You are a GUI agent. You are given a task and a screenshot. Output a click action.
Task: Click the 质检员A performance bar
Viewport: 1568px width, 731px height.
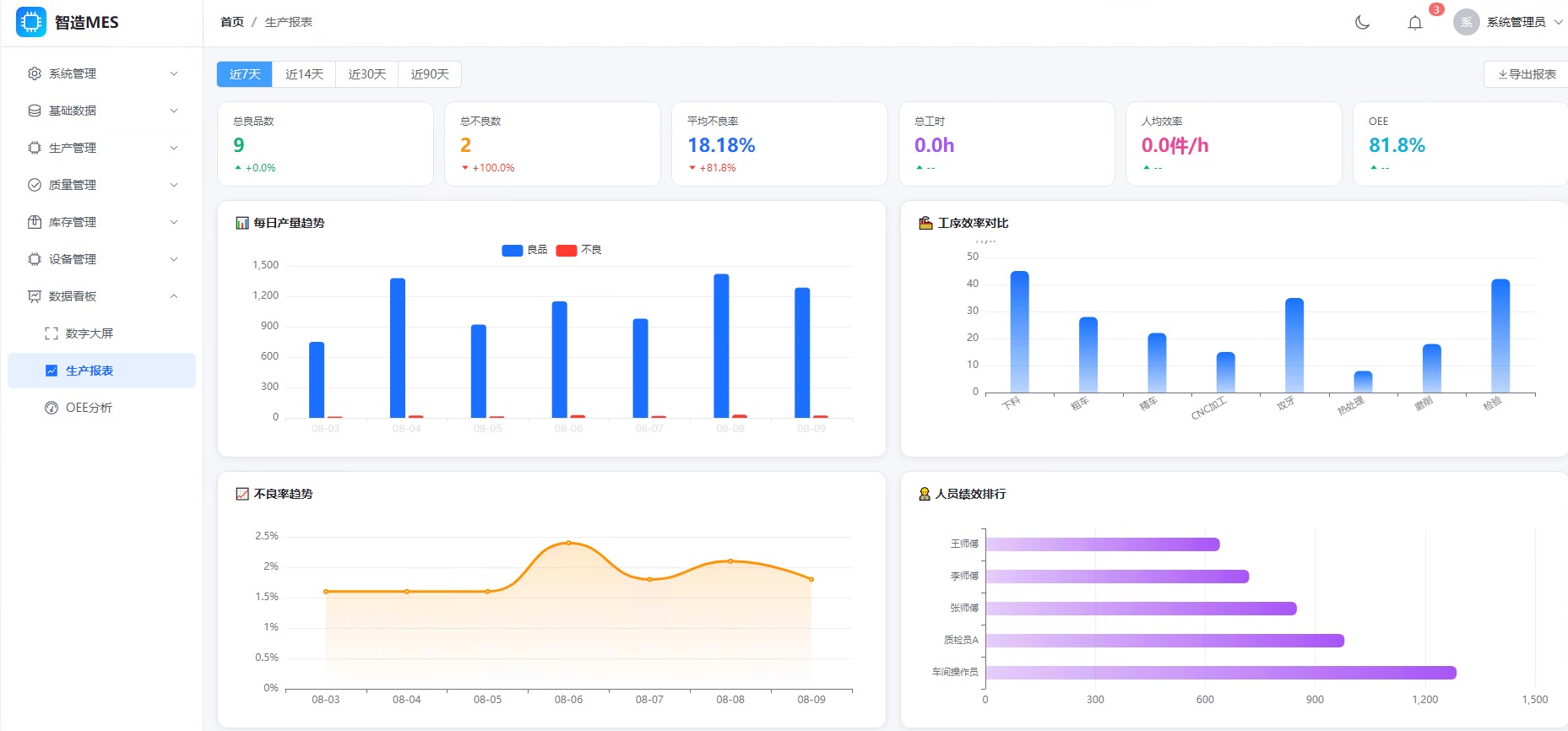tap(1164, 641)
